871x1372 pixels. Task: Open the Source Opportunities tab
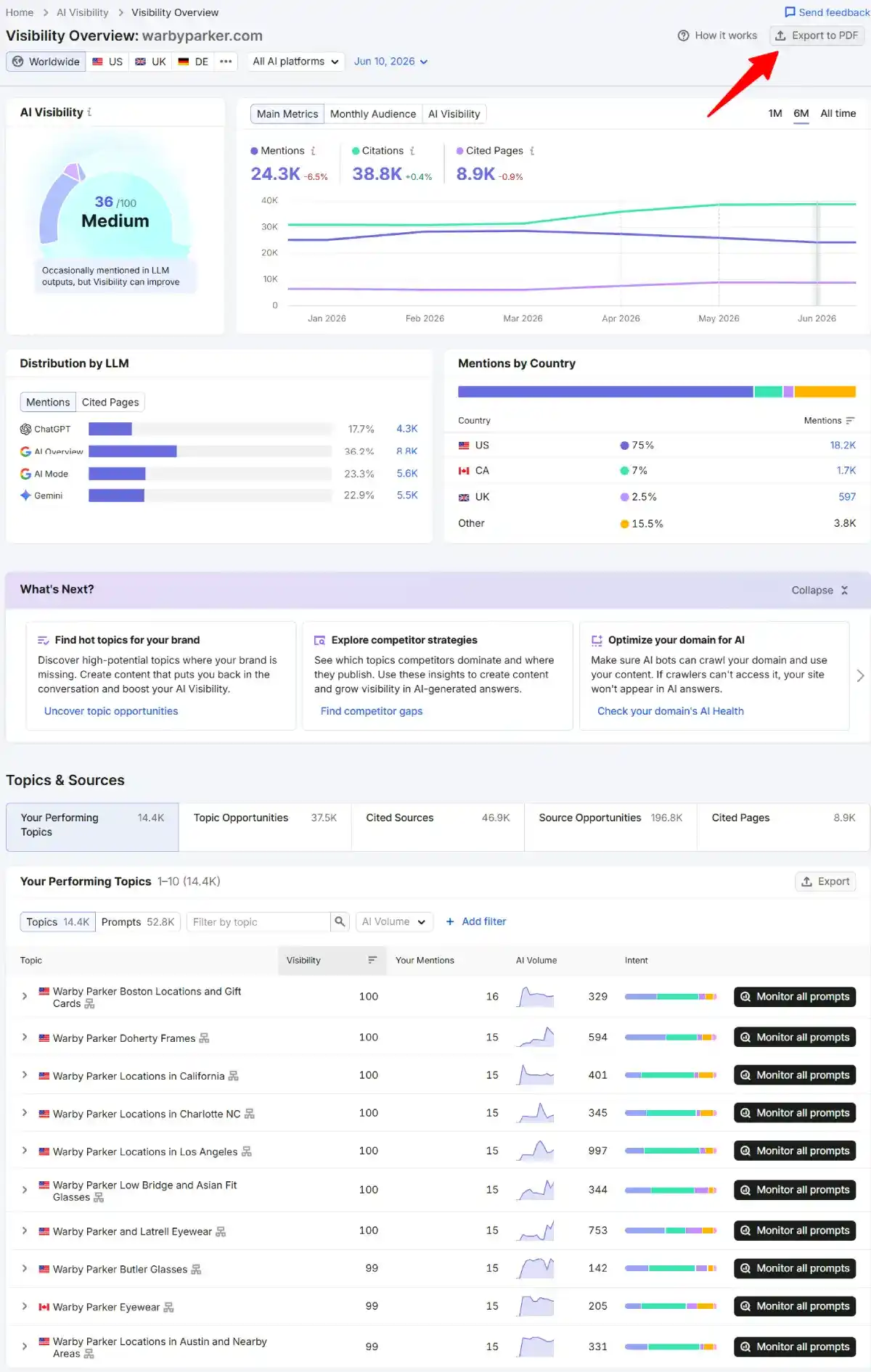tap(610, 826)
